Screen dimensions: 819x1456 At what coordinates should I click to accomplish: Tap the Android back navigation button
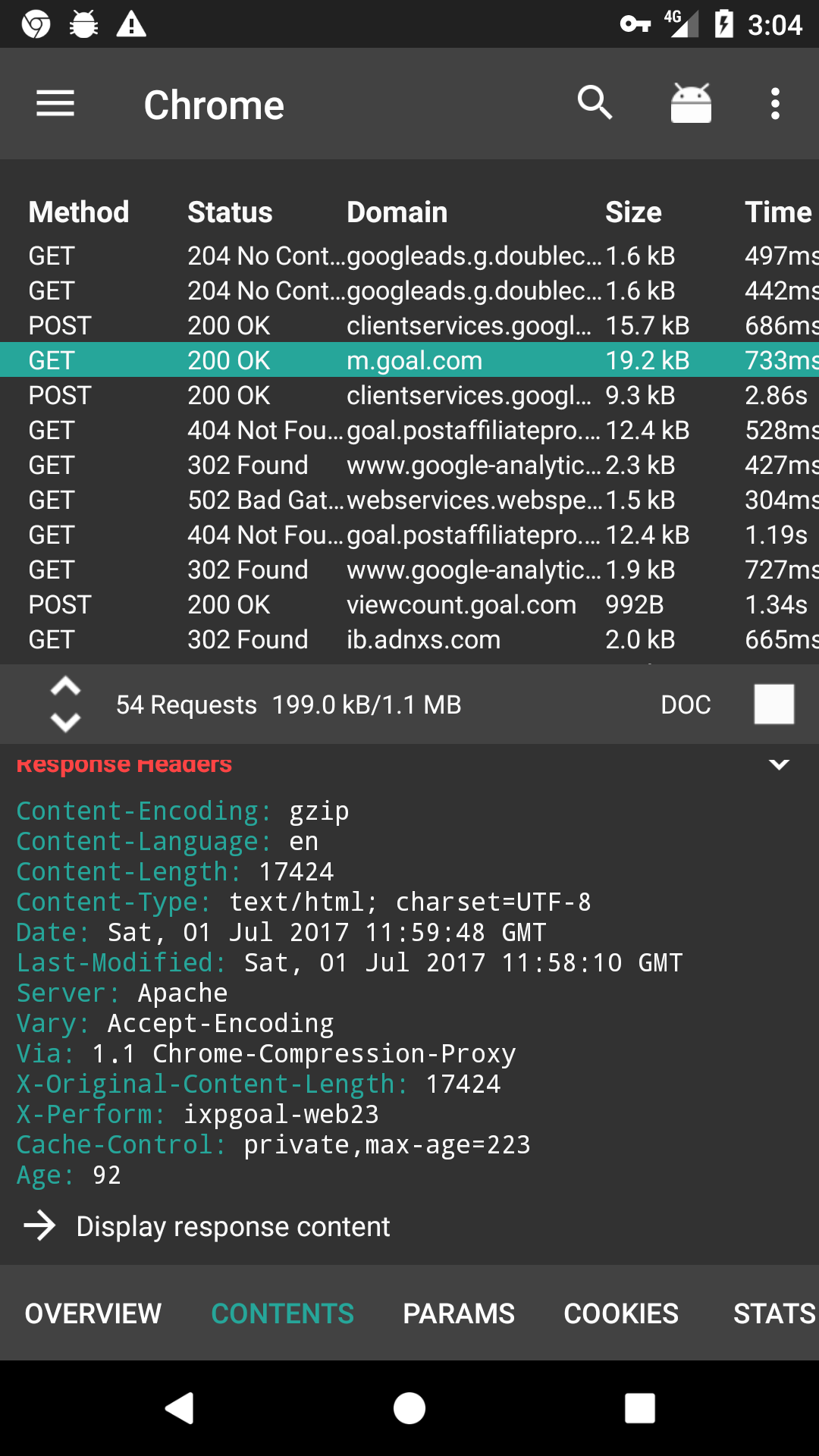(180, 1408)
